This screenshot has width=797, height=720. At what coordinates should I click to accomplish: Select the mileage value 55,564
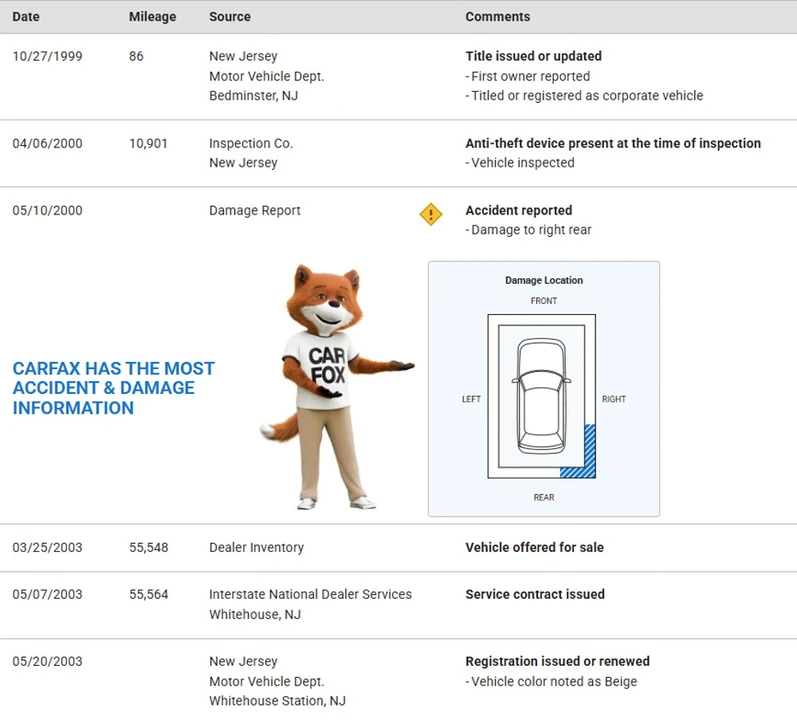coord(148,594)
